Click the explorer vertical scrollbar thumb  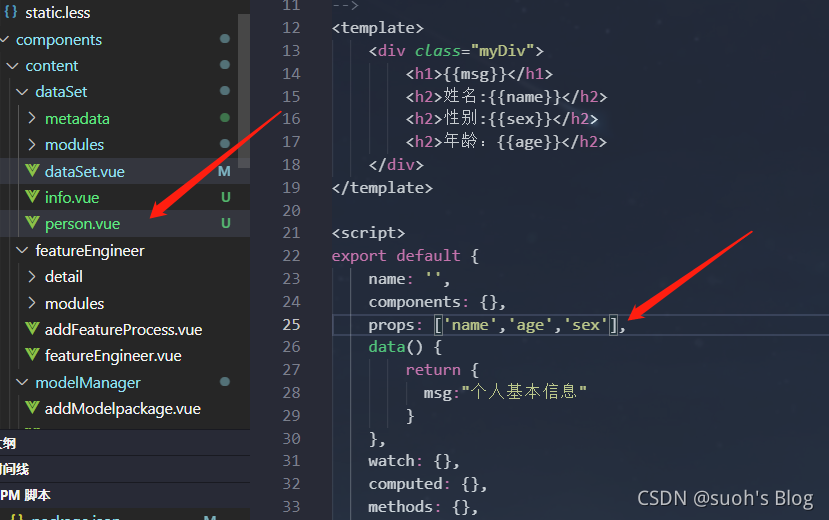tap(244, 91)
